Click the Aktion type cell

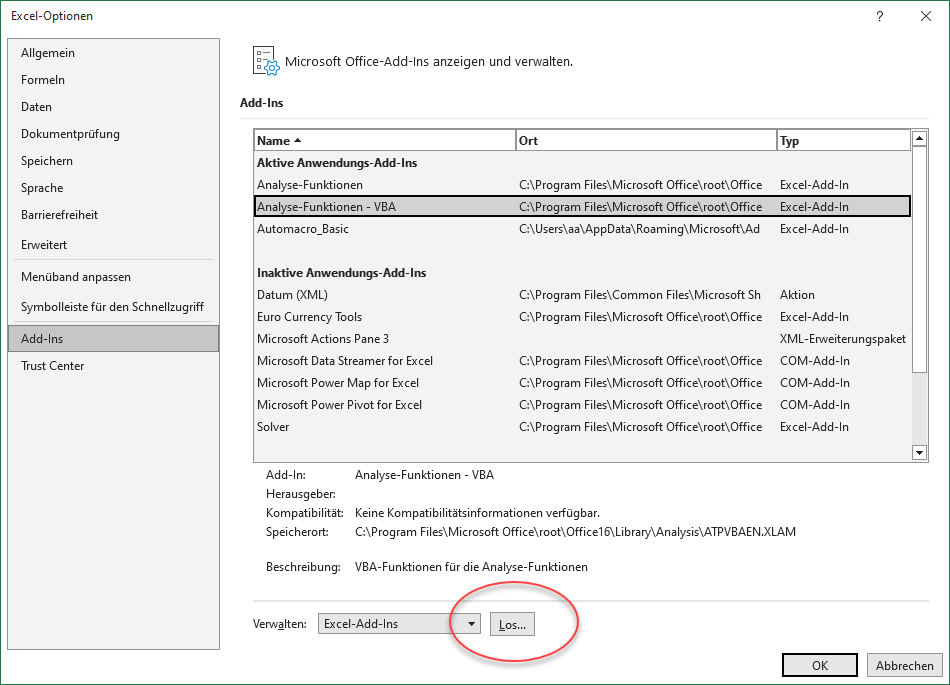pos(797,295)
